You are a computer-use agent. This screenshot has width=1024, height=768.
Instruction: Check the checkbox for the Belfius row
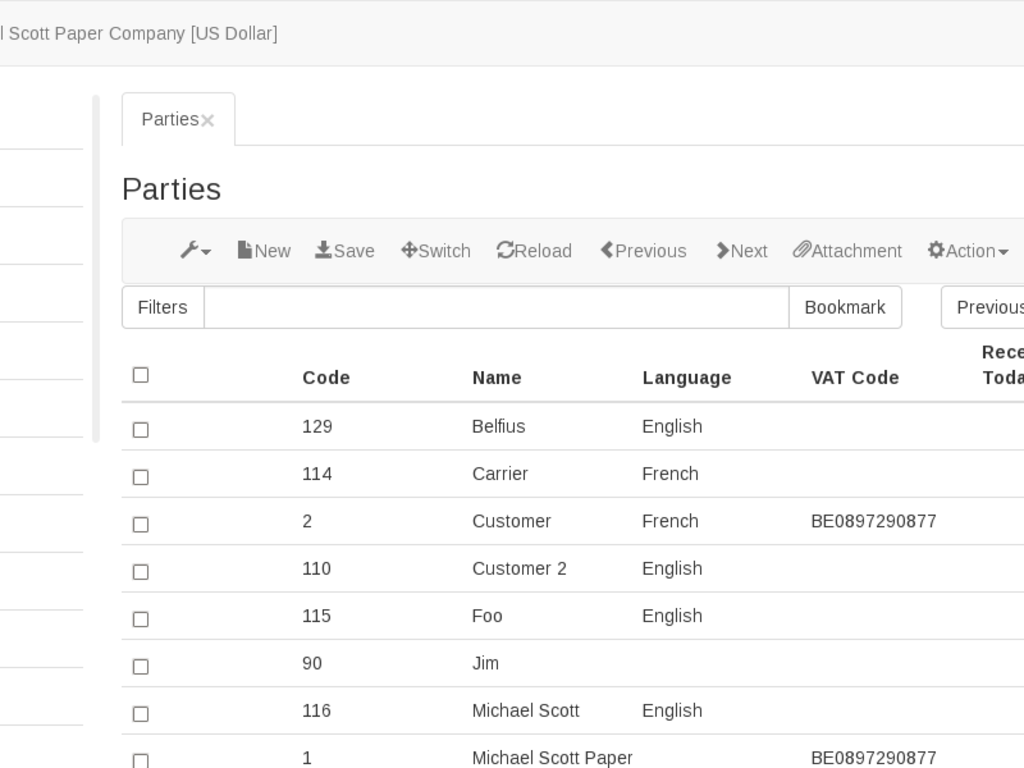click(x=140, y=429)
